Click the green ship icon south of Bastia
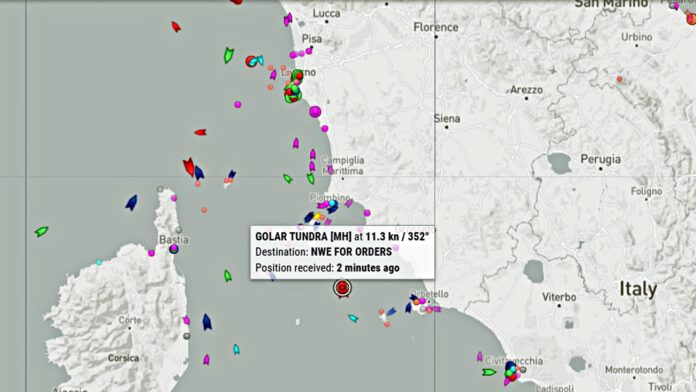 tap(228, 276)
